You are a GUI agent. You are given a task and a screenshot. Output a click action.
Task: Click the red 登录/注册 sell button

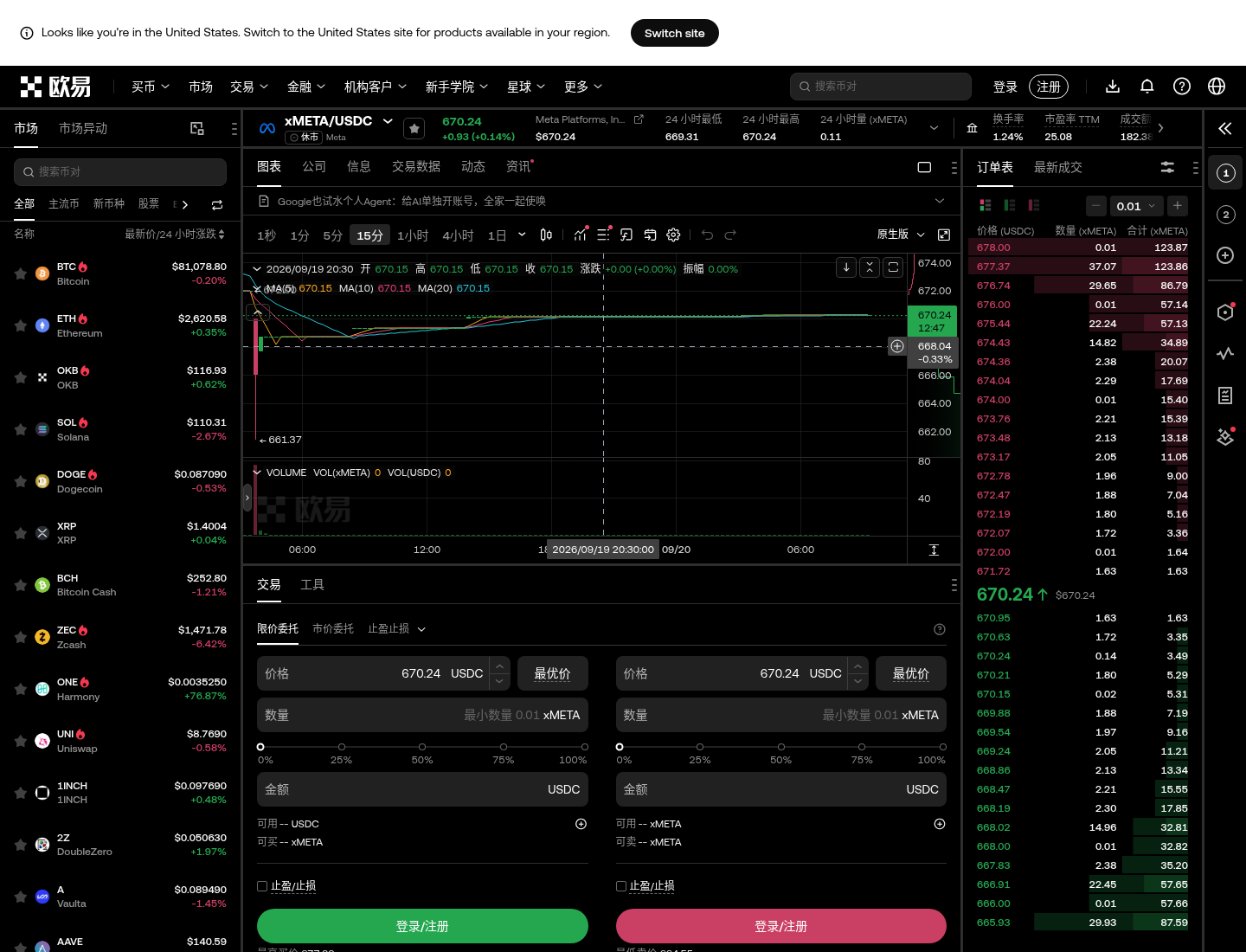[781, 926]
